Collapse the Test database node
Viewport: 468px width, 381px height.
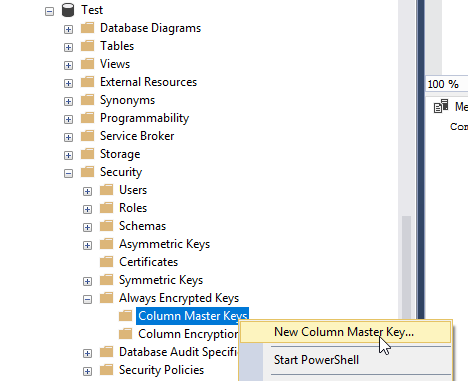(x=49, y=12)
